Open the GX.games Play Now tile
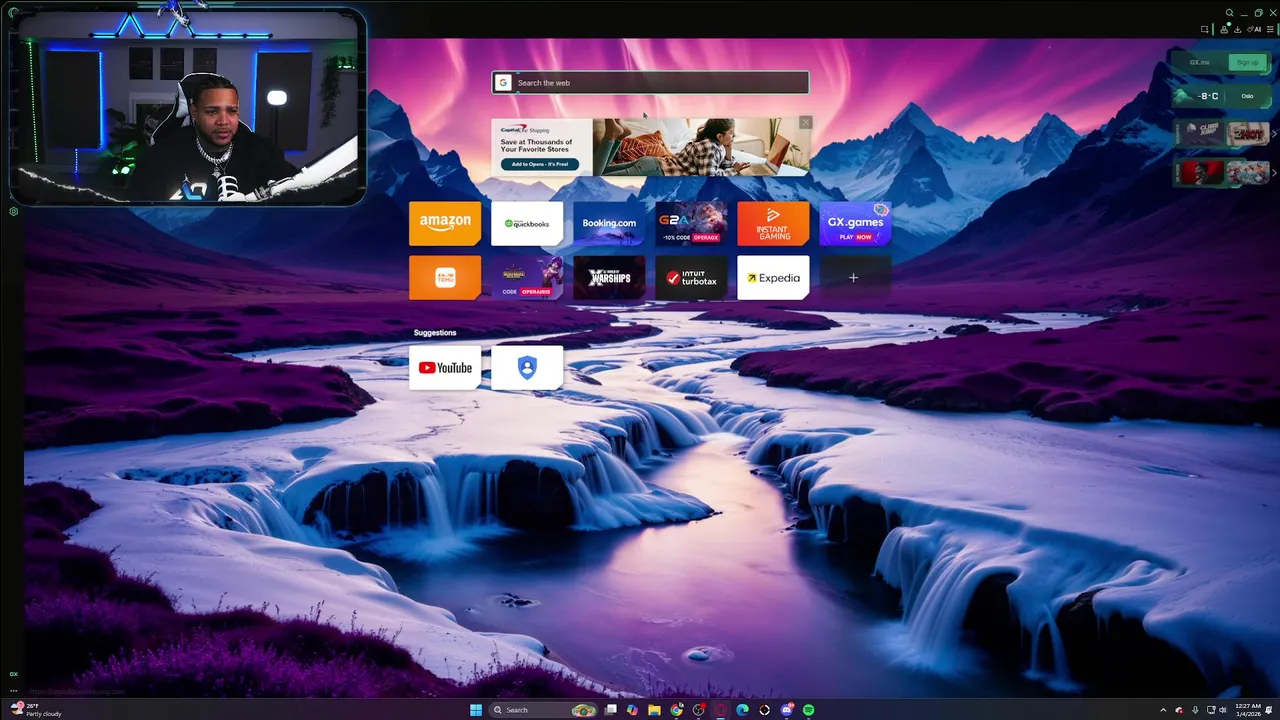 pyautogui.click(x=855, y=223)
